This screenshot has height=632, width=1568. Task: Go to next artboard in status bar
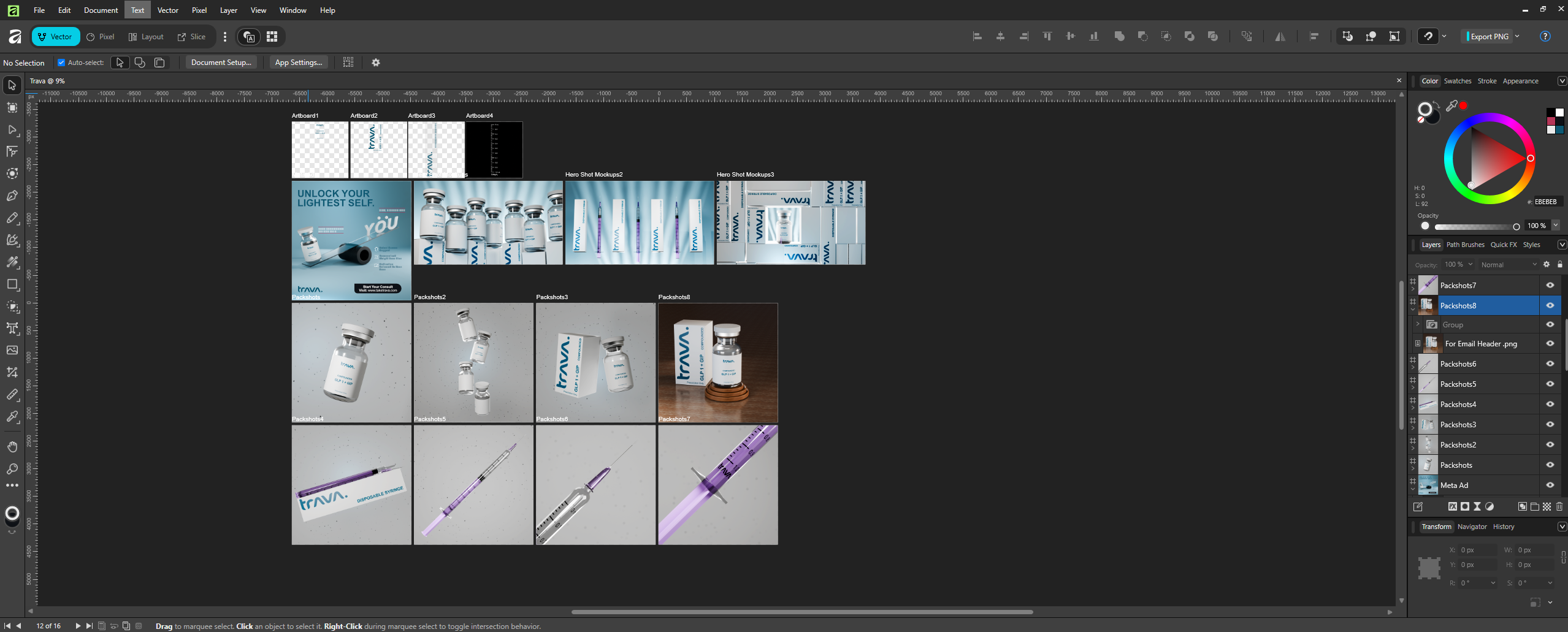pyautogui.click(x=78, y=626)
